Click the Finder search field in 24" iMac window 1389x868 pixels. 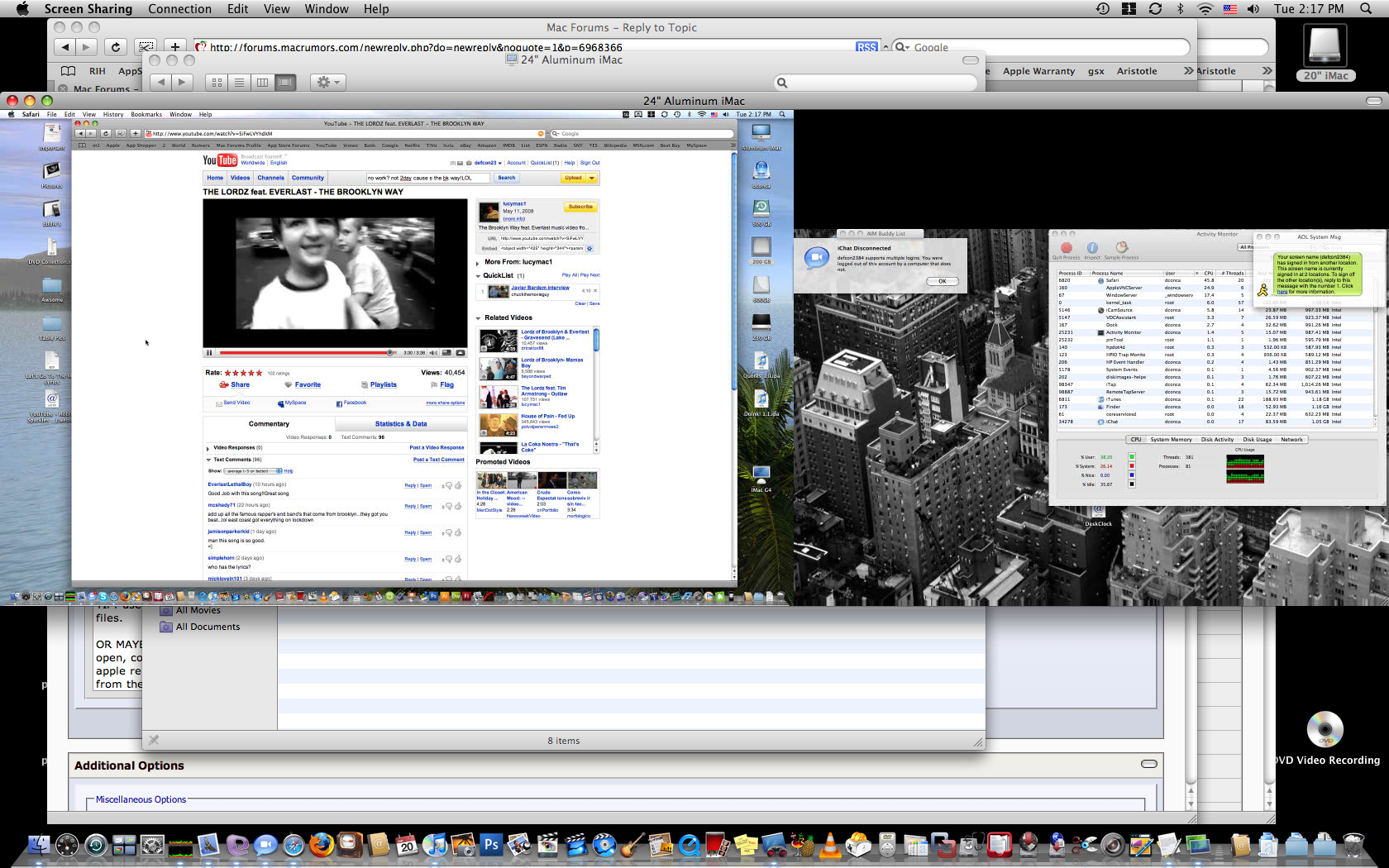pos(876,83)
